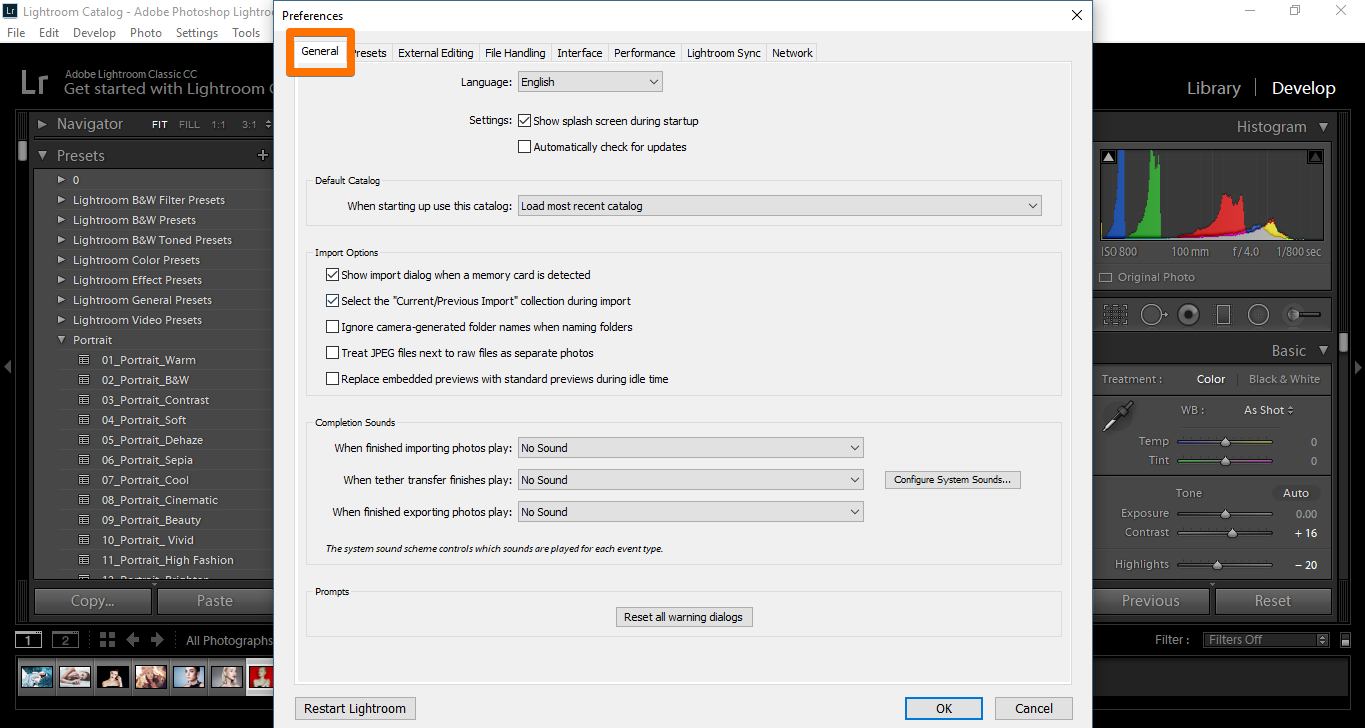Click the Temp slider handle
Screen dimensions: 1365x728
(x=1225, y=441)
